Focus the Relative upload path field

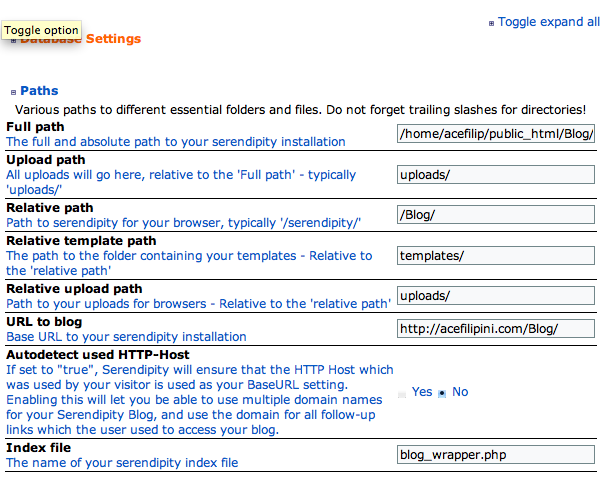pyautogui.click(x=496, y=295)
